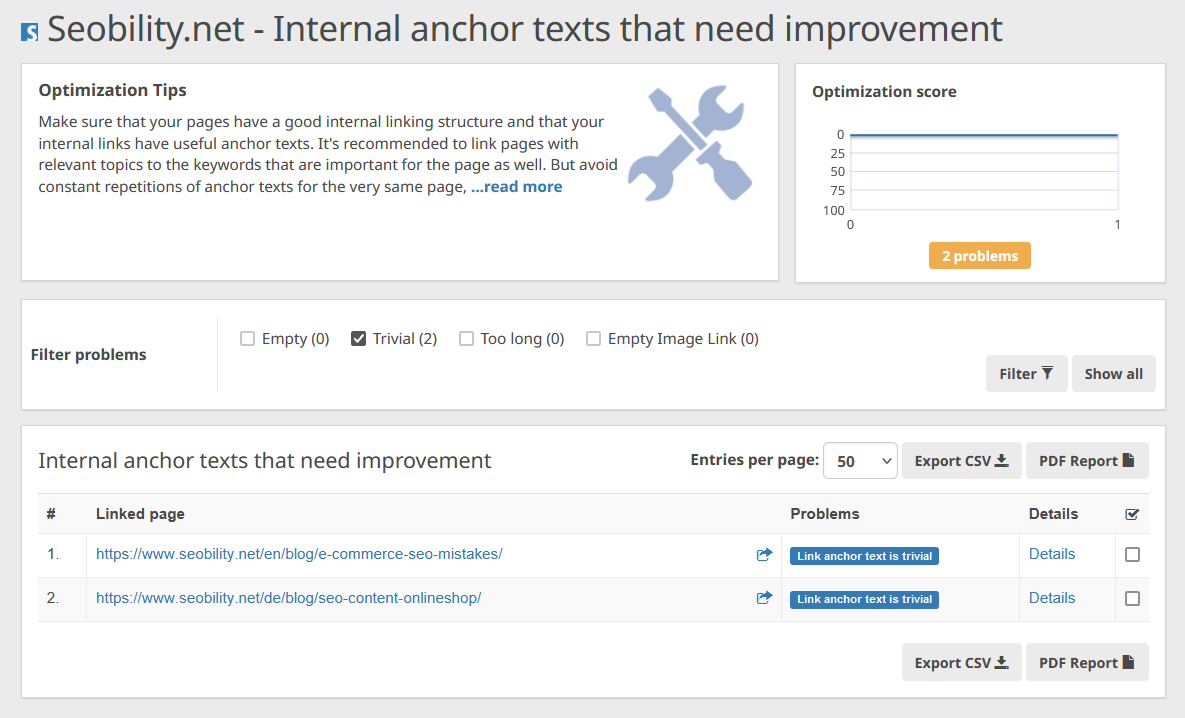Click the Seobility logo icon in the title

coord(30,33)
